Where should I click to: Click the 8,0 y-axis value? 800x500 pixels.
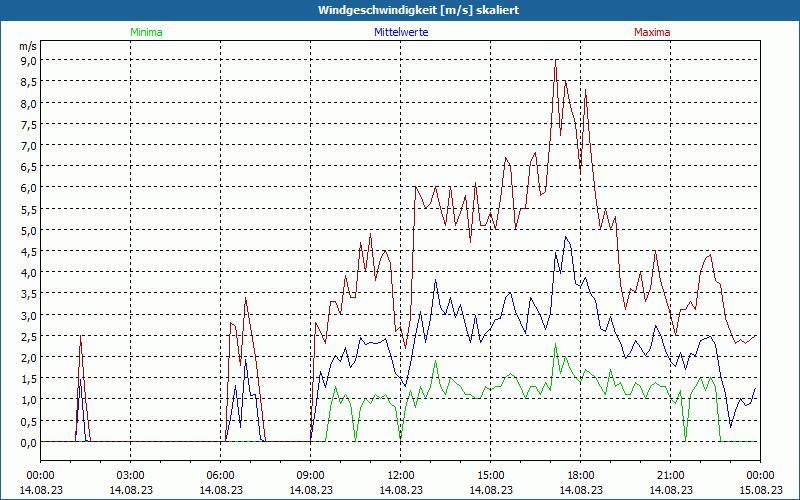(29, 104)
